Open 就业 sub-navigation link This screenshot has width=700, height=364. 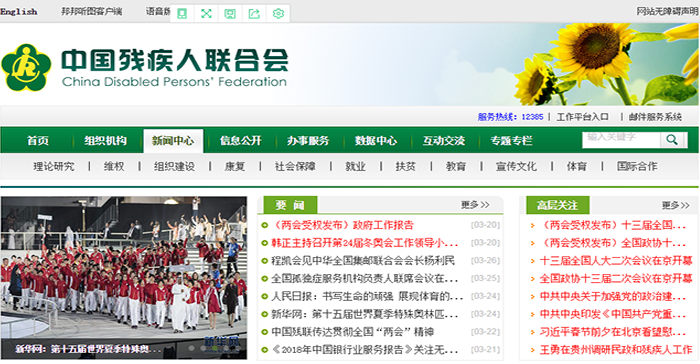coord(355,167)
